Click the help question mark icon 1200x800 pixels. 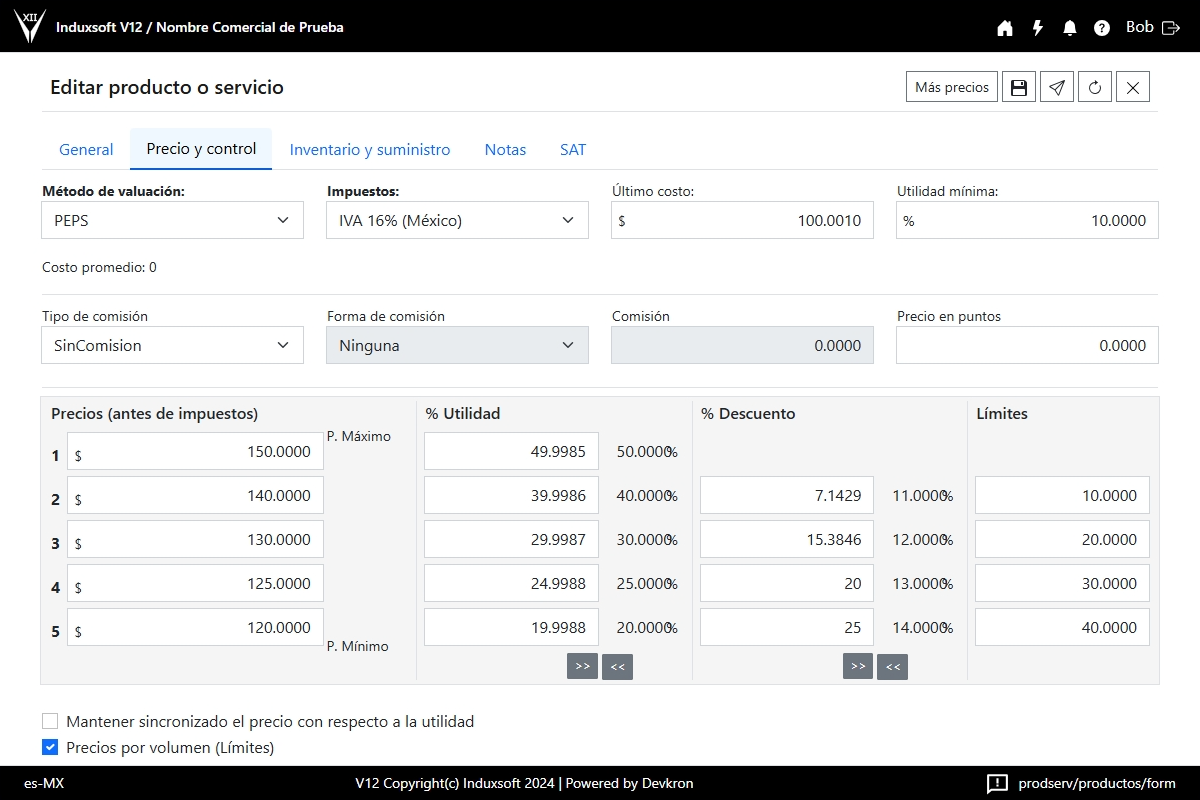[x=1102, y=28]
